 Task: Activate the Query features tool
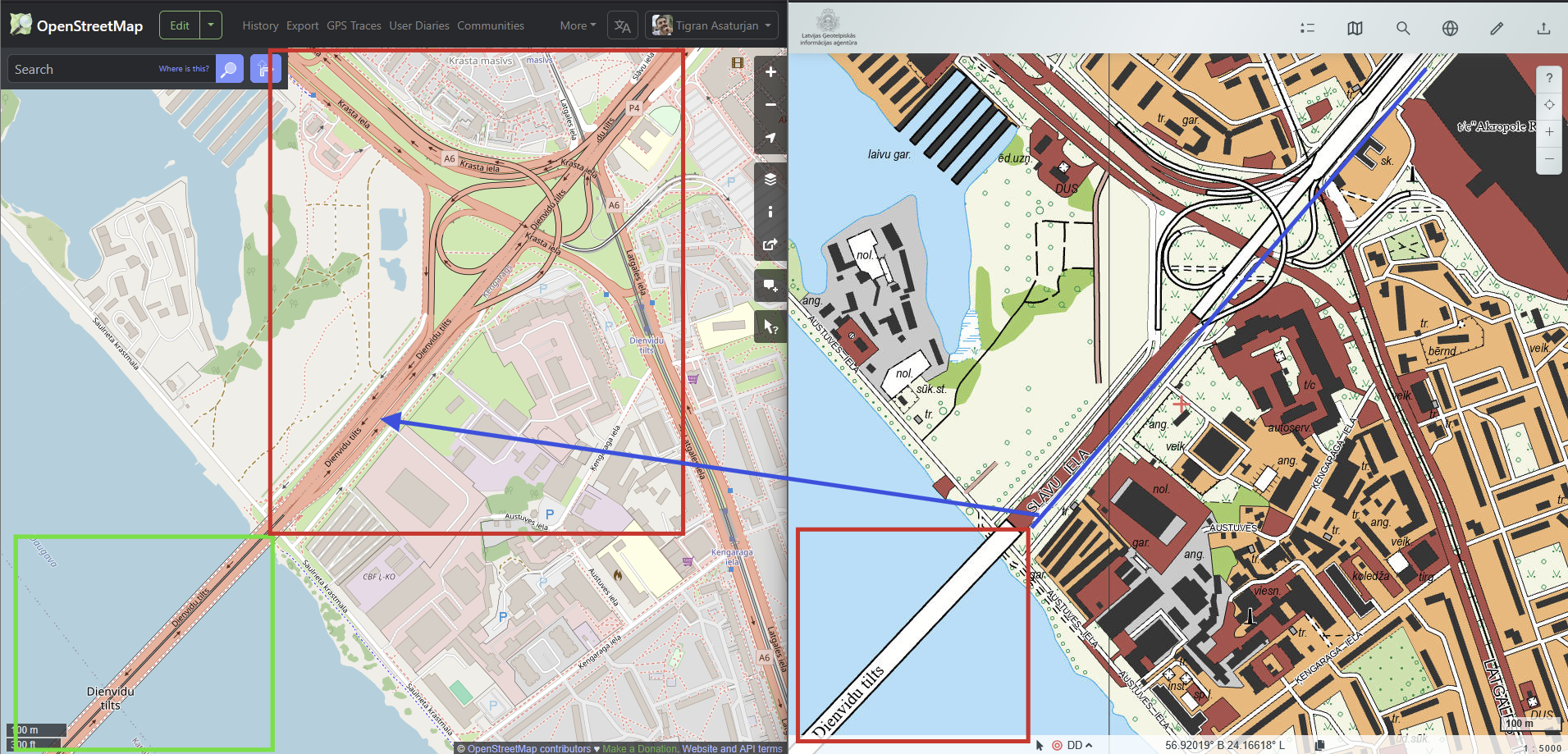tap(770, 327)
